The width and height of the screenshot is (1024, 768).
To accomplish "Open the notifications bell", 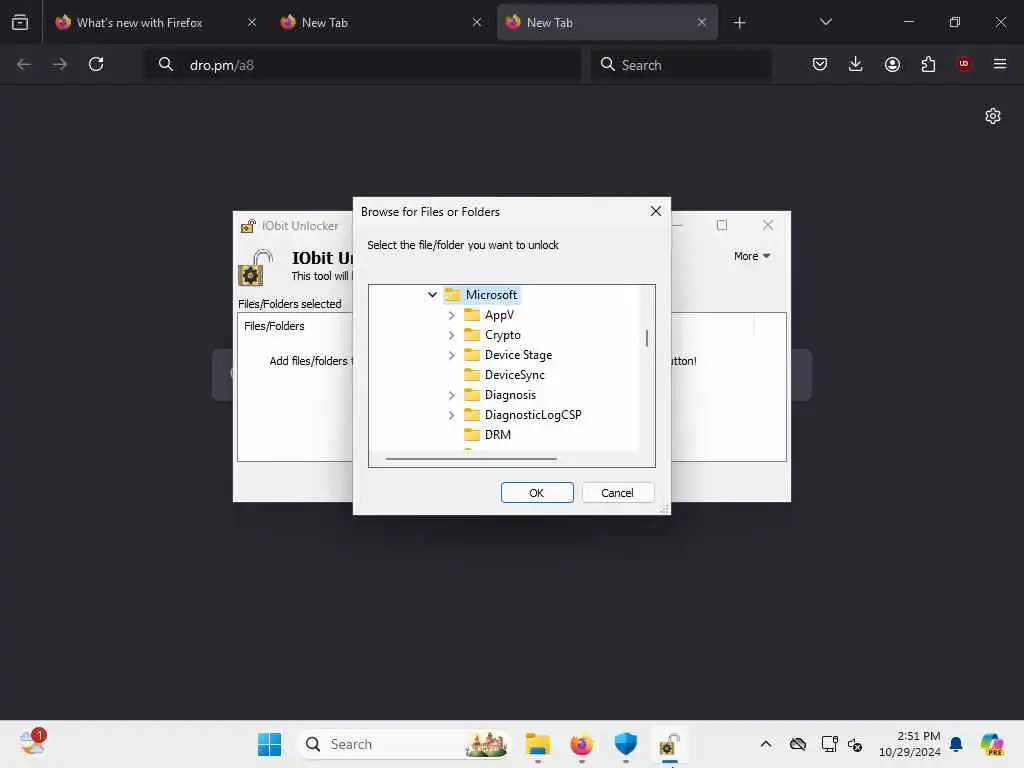I will (x=956, y=744).
